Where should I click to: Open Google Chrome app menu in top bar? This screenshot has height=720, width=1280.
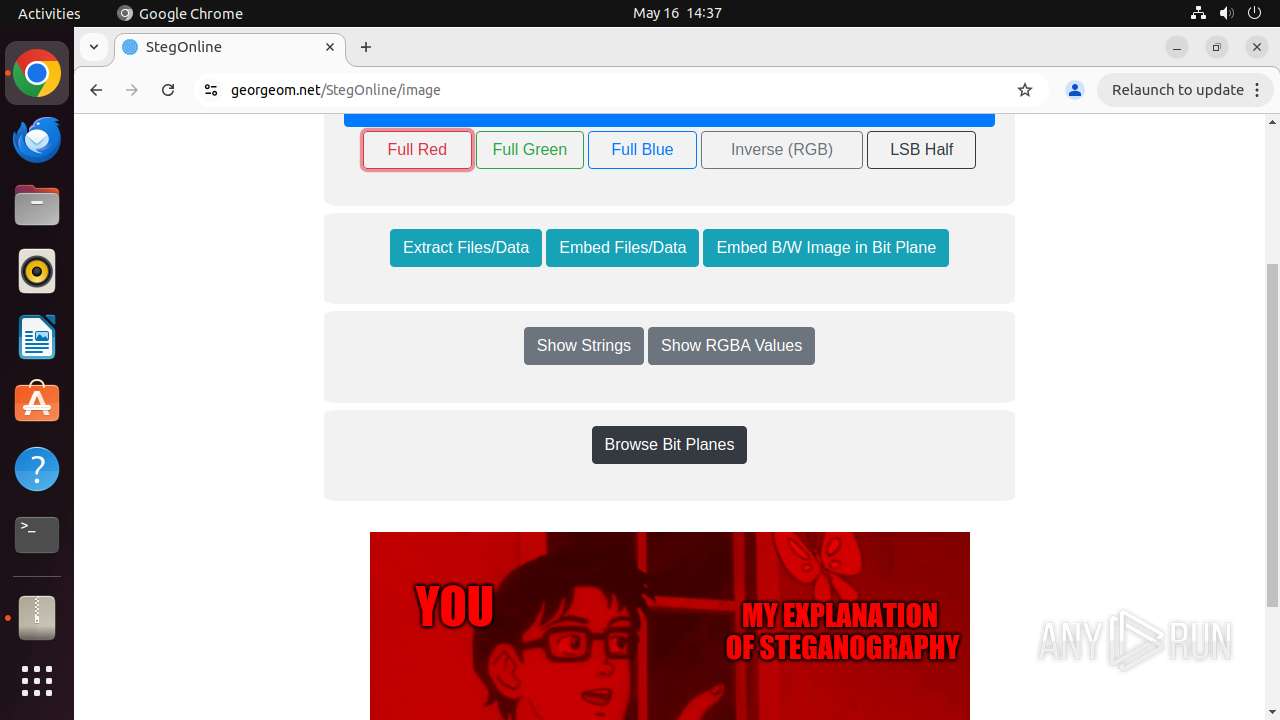coord(180,13)
